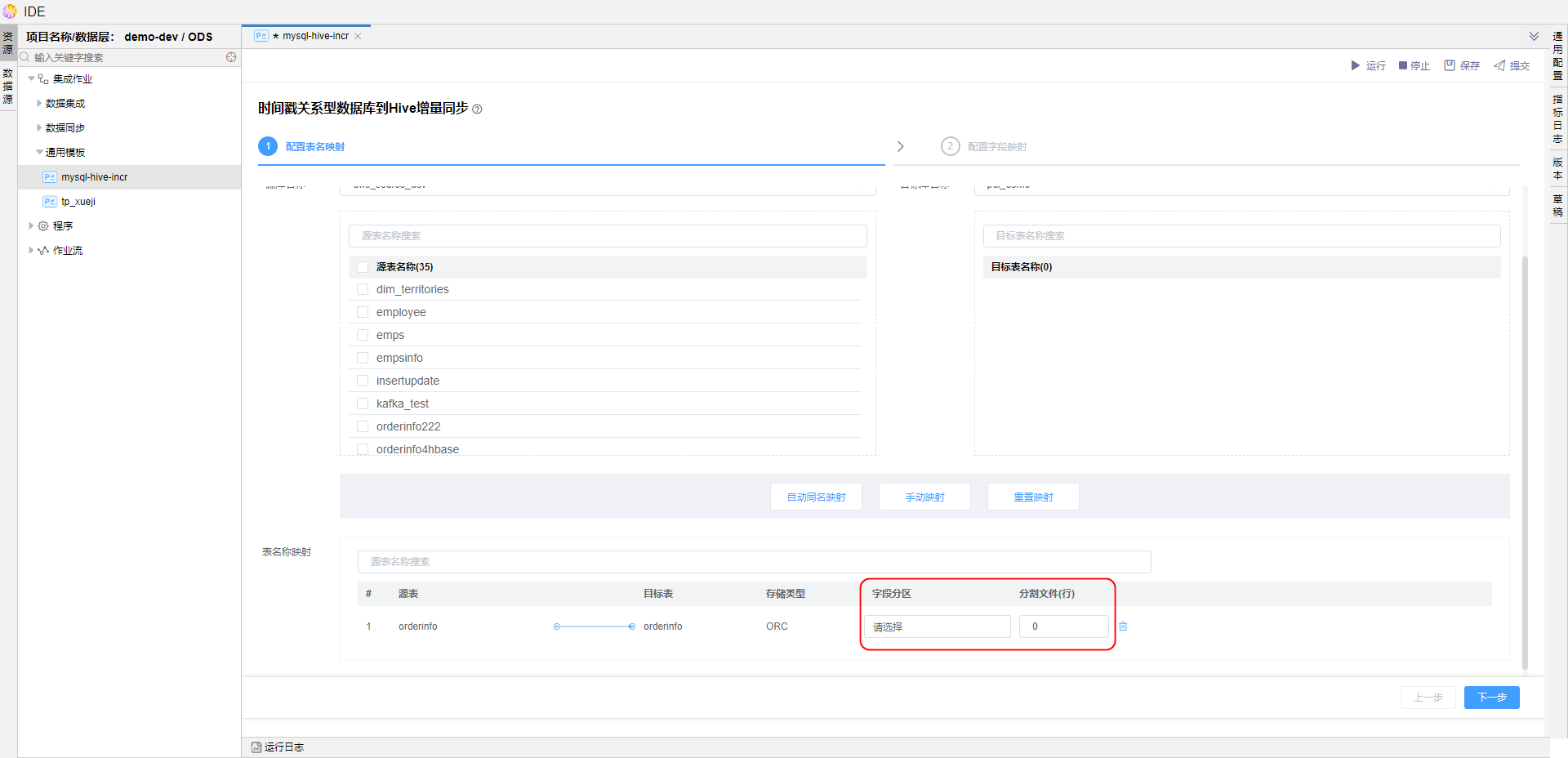Click the Run (运行) play icon
1568x758 pixels.
(1356, 65)
